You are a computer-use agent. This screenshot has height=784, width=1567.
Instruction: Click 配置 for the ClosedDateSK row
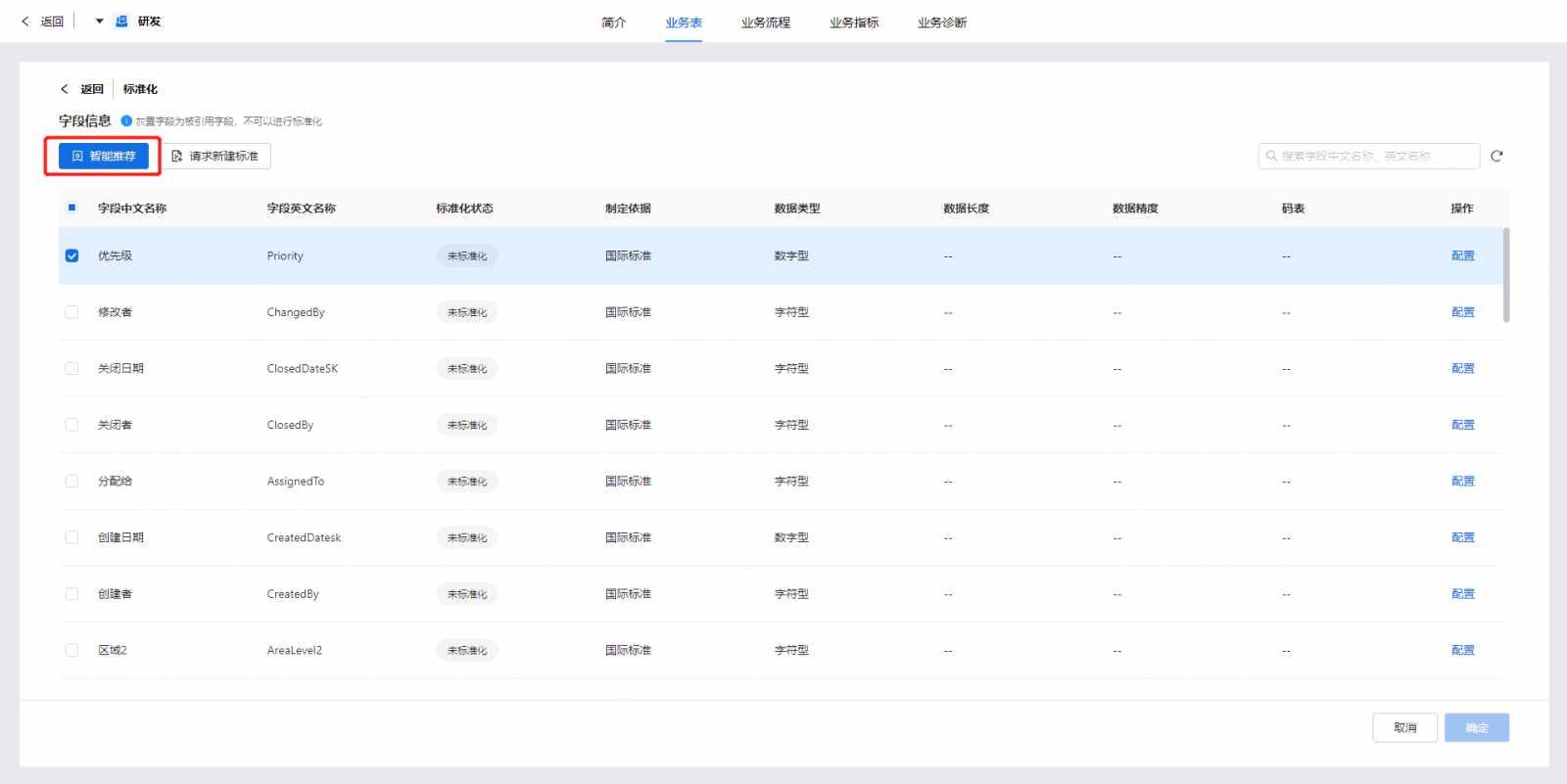click(x=1463, y=368)
